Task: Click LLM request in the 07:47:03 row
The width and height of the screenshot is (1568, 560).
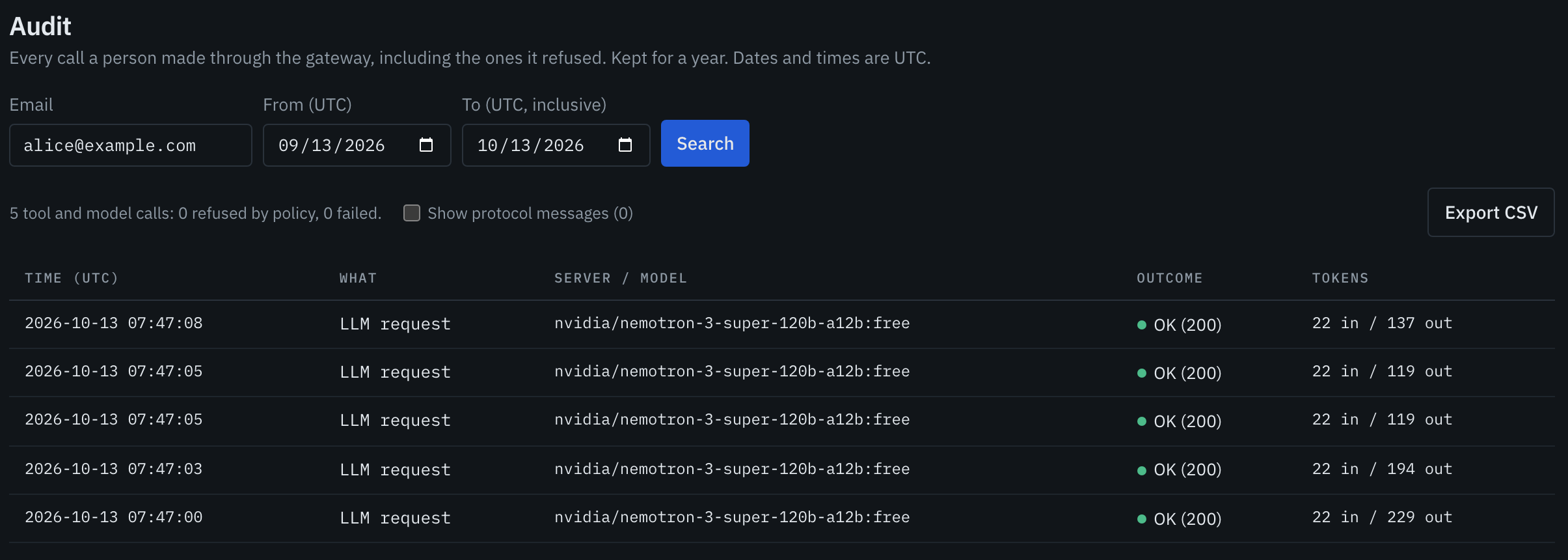Action: [x=395, y=469]
